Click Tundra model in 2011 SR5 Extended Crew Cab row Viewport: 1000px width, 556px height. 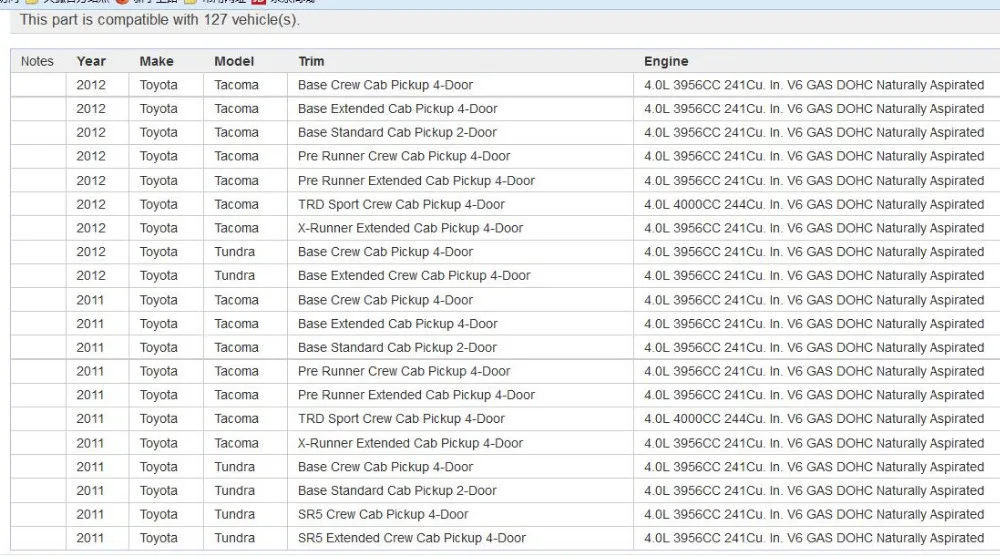[x=234, y=538]
